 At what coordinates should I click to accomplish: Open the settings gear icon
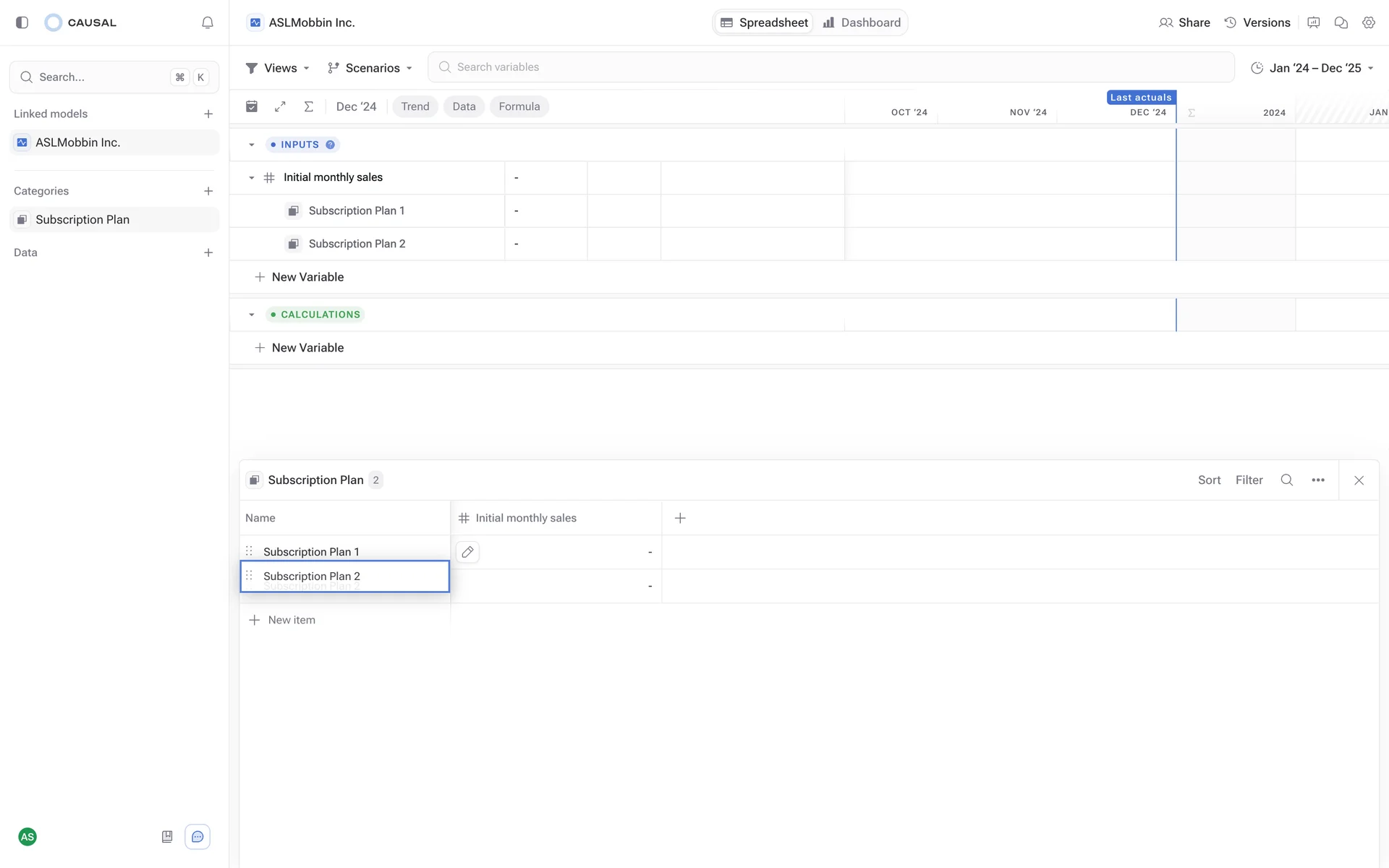pos(1368,22)
